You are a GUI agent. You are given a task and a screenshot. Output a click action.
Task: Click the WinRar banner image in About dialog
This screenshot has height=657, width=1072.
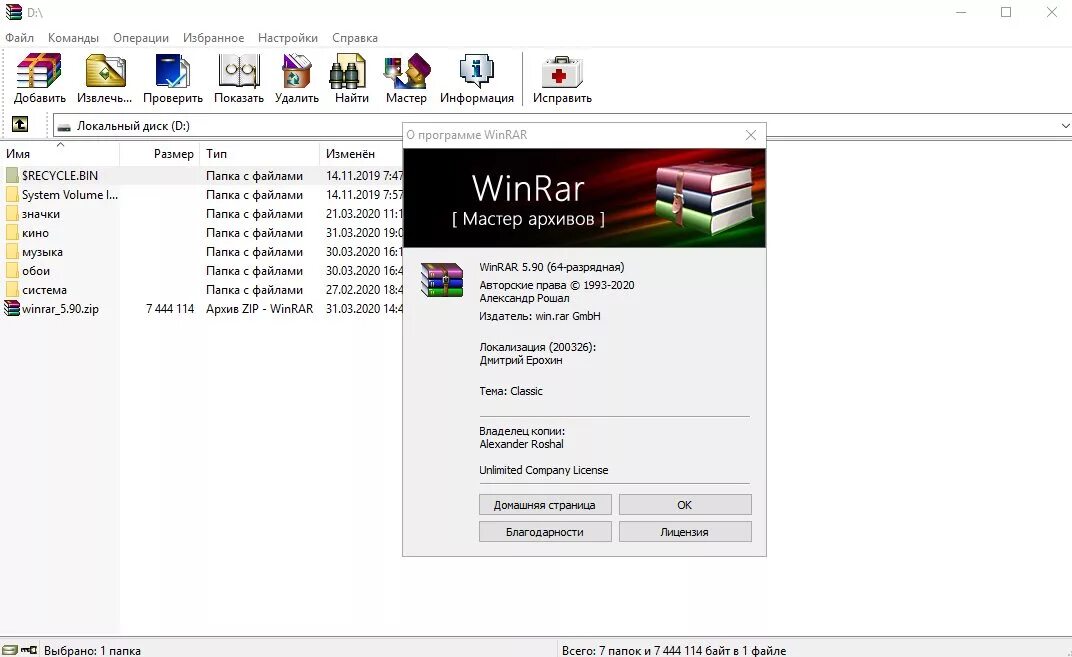pyautogui.click(x=585, y=198)
